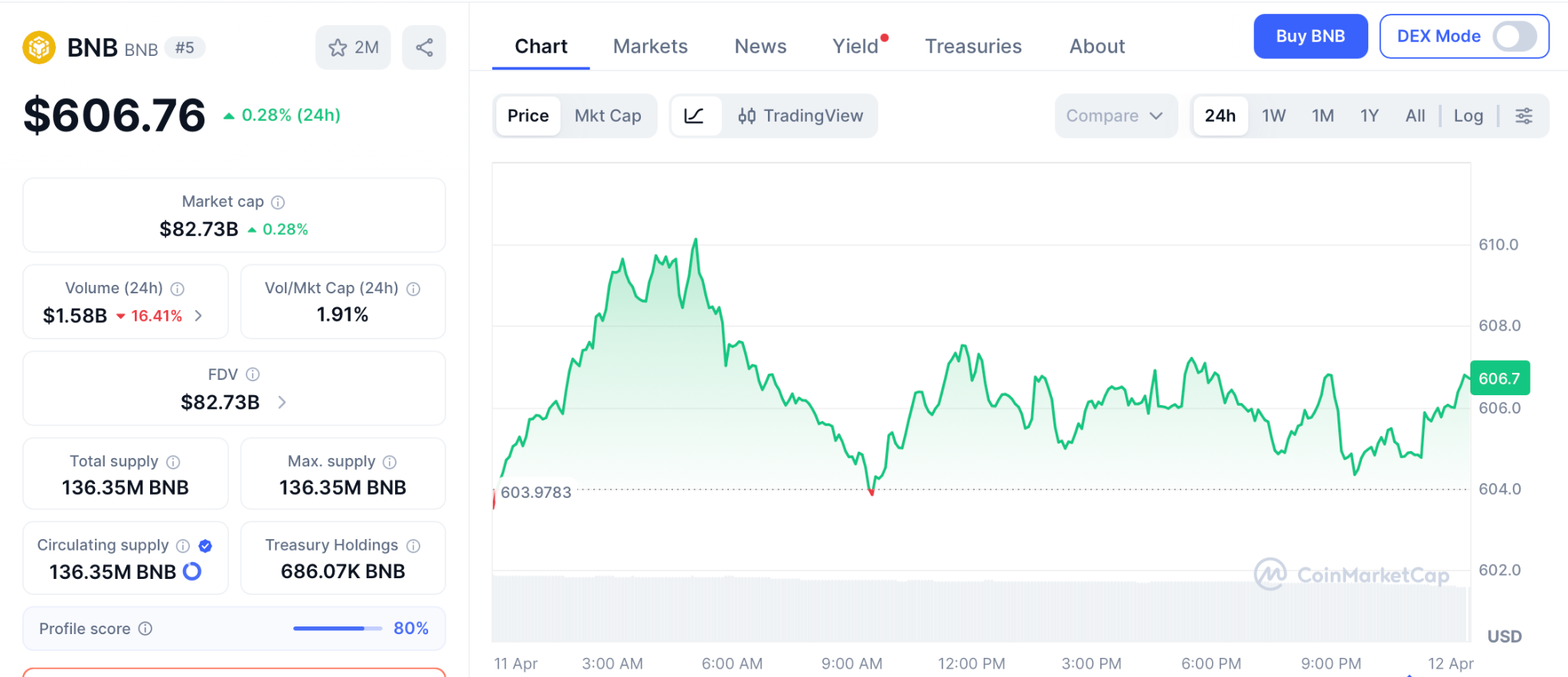
Task: Click the share icon button
Action: 424,47
